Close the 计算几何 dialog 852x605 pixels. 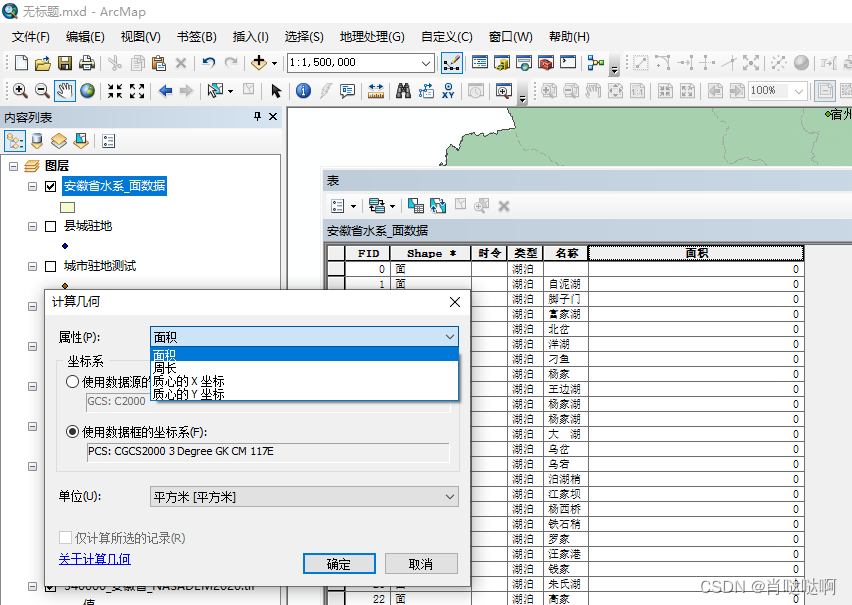point(455,302)
